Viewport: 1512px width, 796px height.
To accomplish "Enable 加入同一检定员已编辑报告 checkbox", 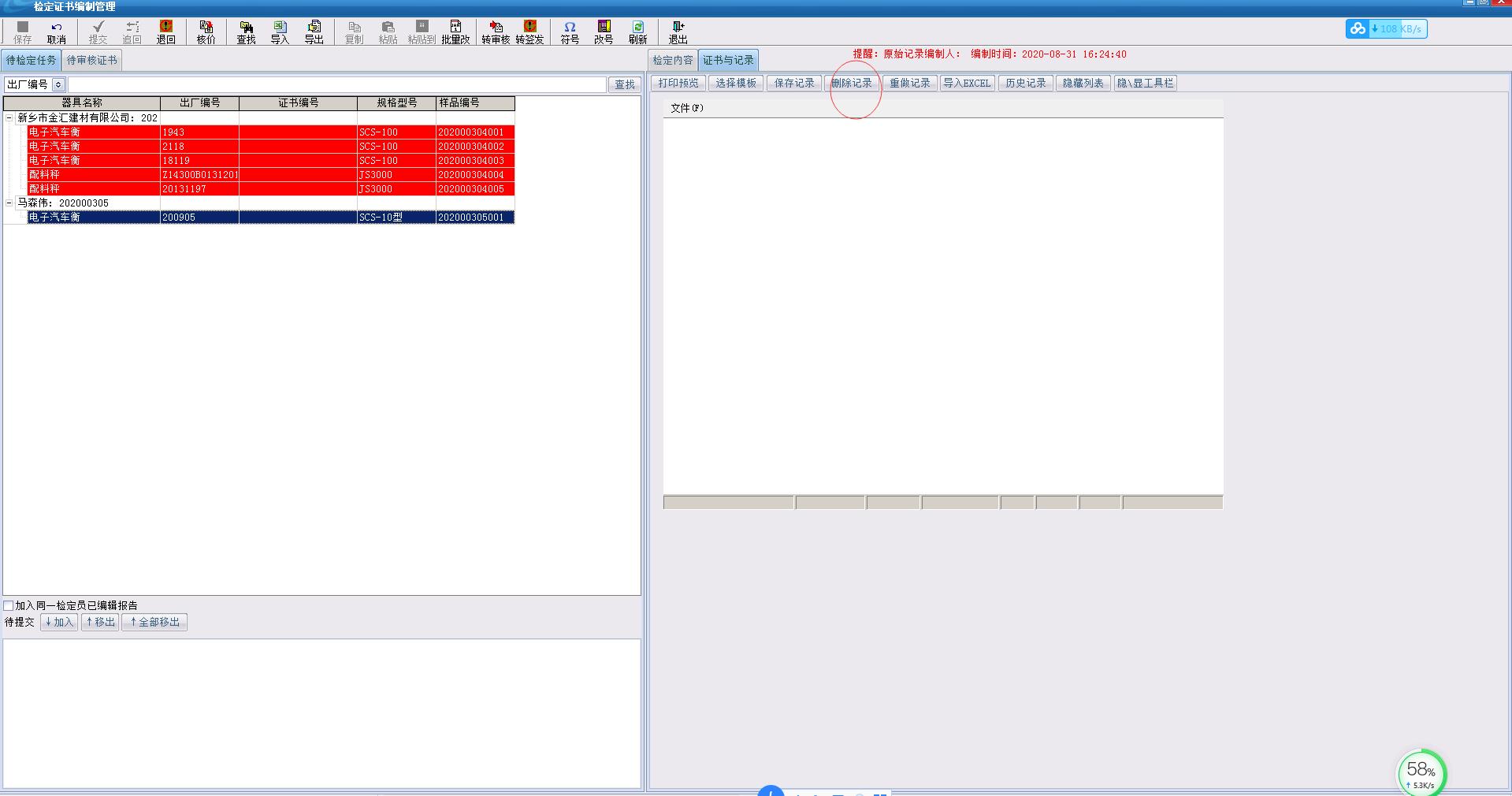I will tap(9, 605).
